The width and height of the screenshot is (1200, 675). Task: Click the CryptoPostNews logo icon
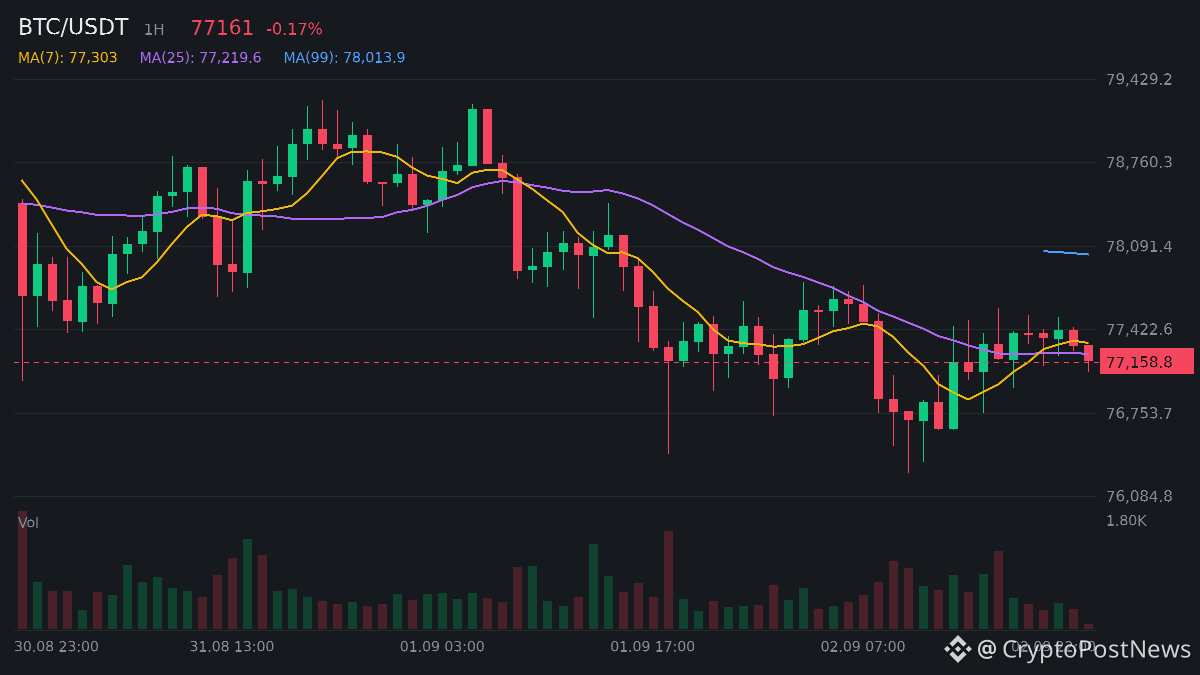[x=958, y=649]
